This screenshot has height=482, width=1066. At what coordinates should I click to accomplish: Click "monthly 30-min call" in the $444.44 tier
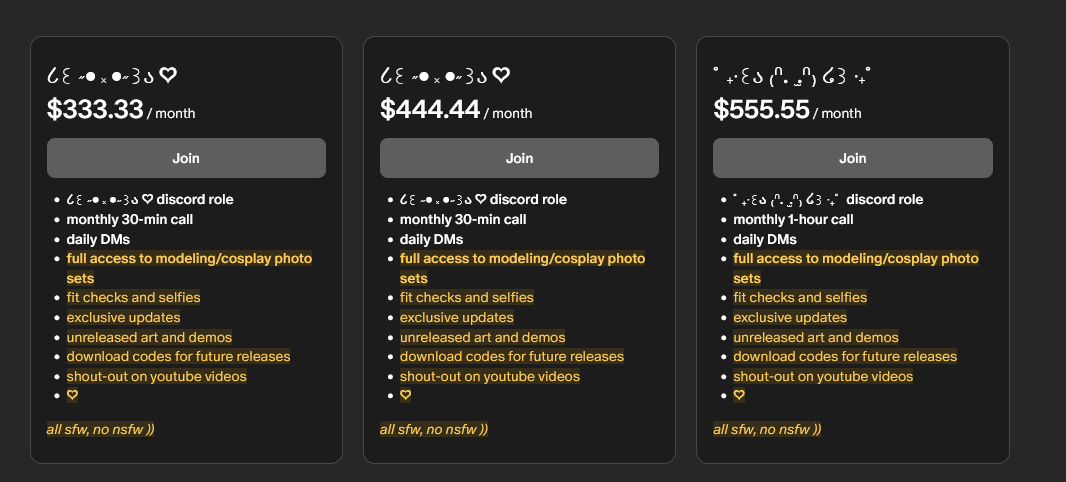(462, 219)
